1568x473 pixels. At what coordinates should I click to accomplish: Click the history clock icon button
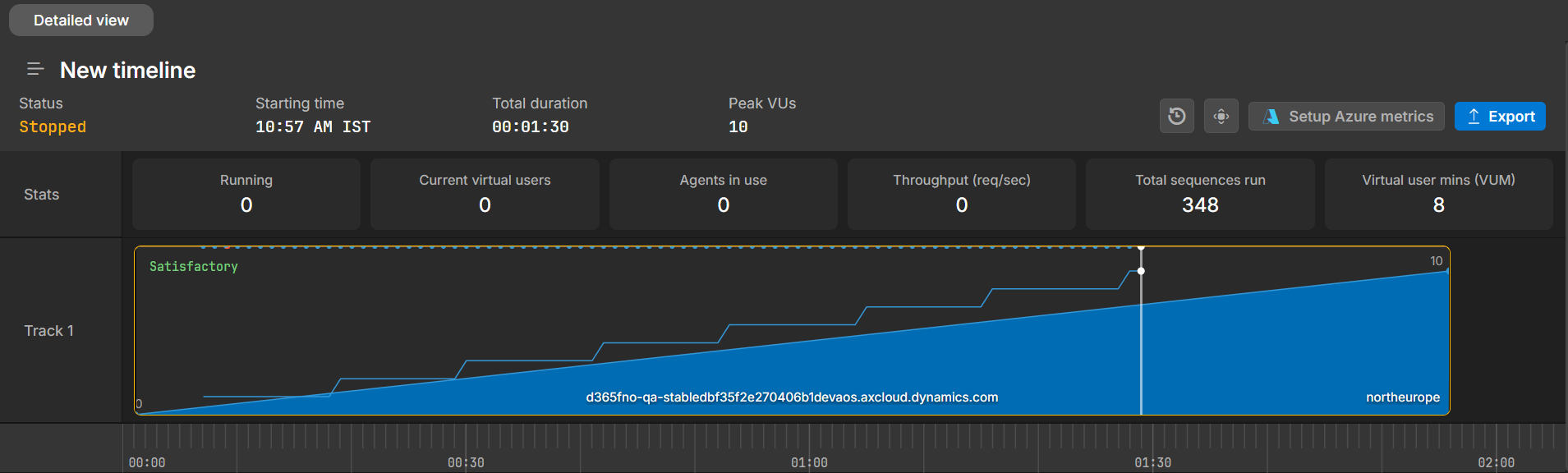(1176, 116)
